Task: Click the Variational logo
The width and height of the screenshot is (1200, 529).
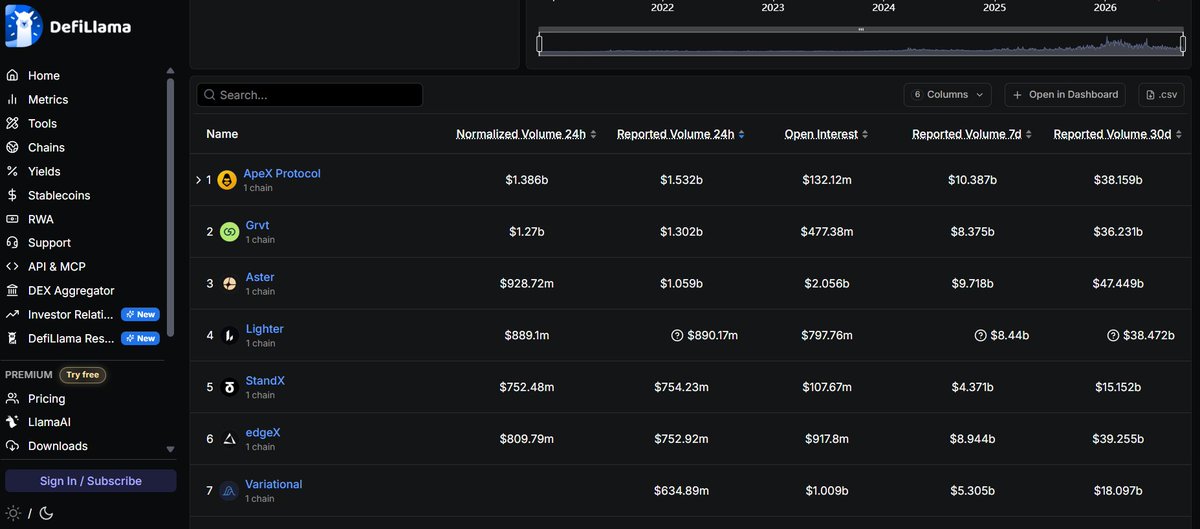Action: (x=229, y=491)
